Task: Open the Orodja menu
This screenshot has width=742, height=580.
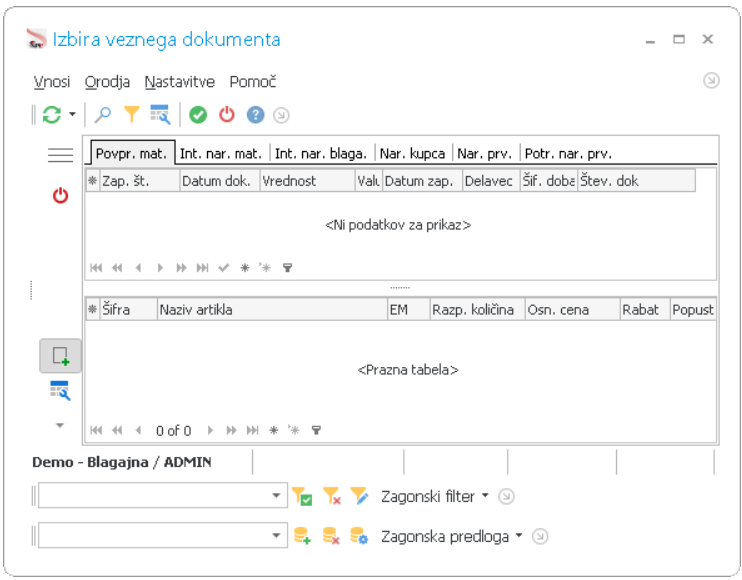Action: pos(107,82)
